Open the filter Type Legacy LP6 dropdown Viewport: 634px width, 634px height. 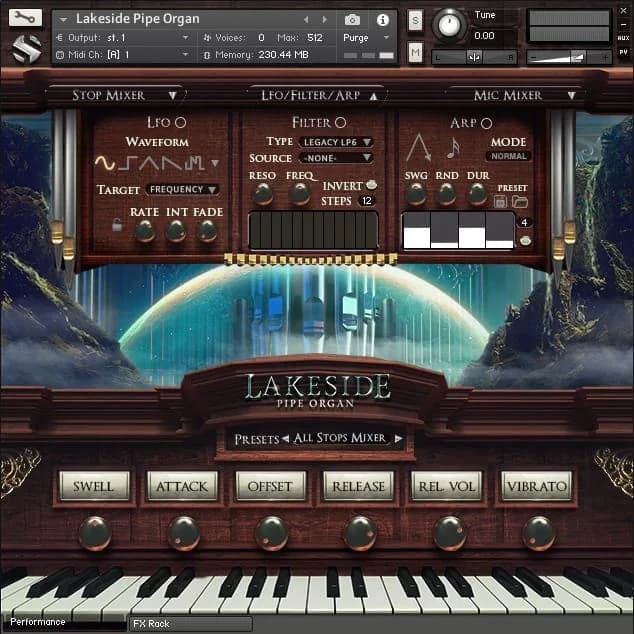click(x=336, y=142)
